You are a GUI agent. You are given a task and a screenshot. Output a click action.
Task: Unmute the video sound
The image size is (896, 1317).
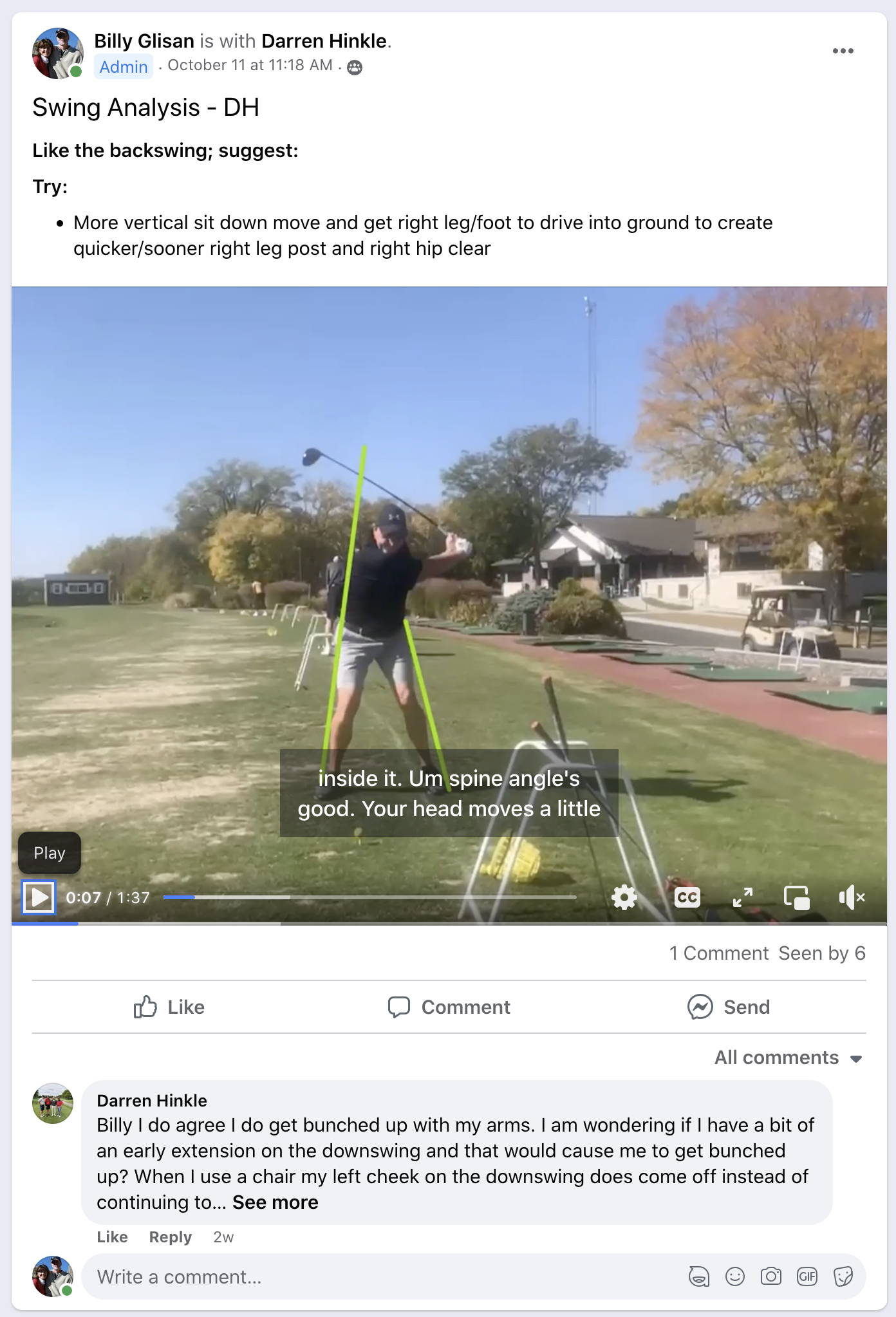pos(852,897)
